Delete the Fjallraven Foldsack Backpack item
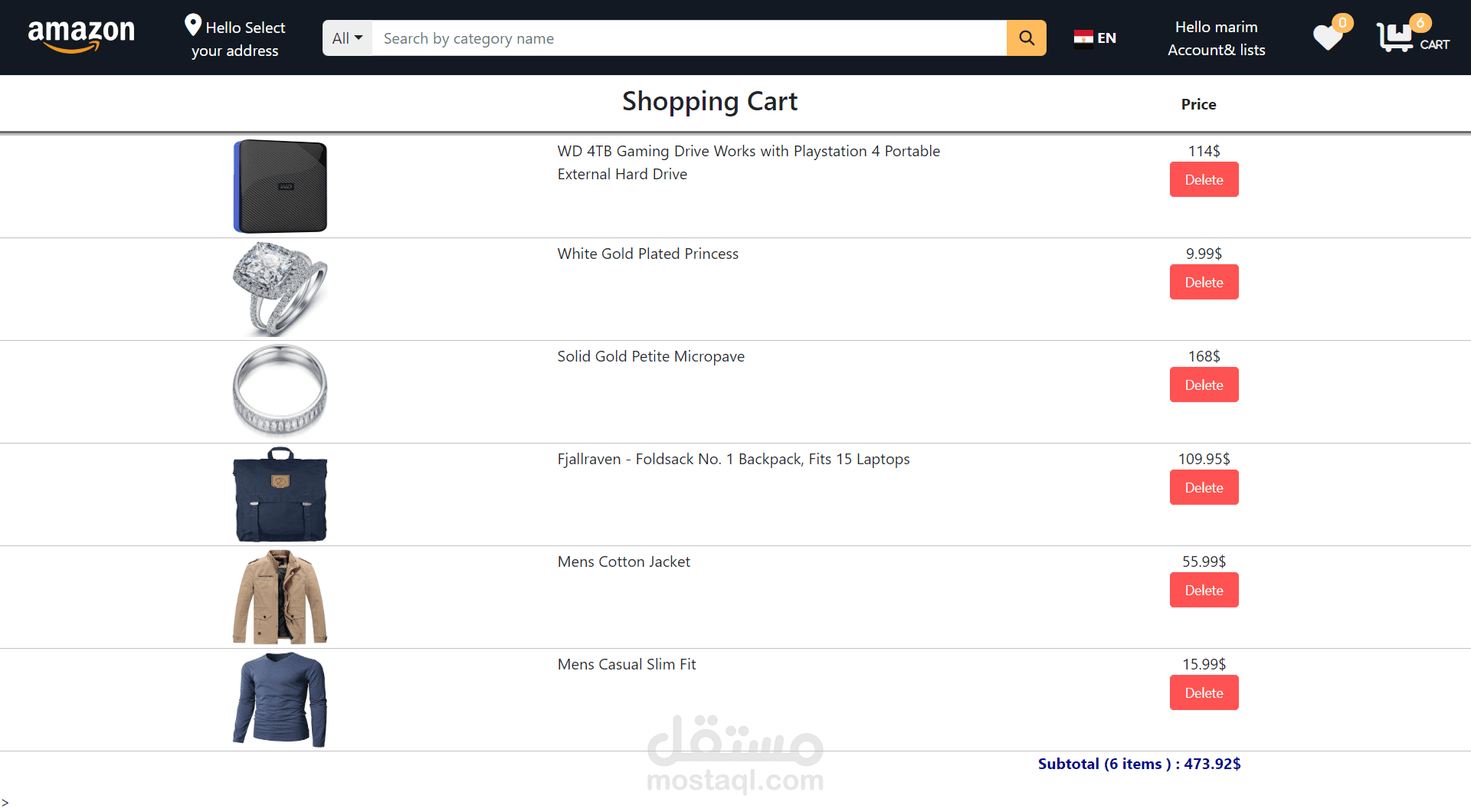The image size is (1471, 812). pyautogui.click(x=1204, y=488)
